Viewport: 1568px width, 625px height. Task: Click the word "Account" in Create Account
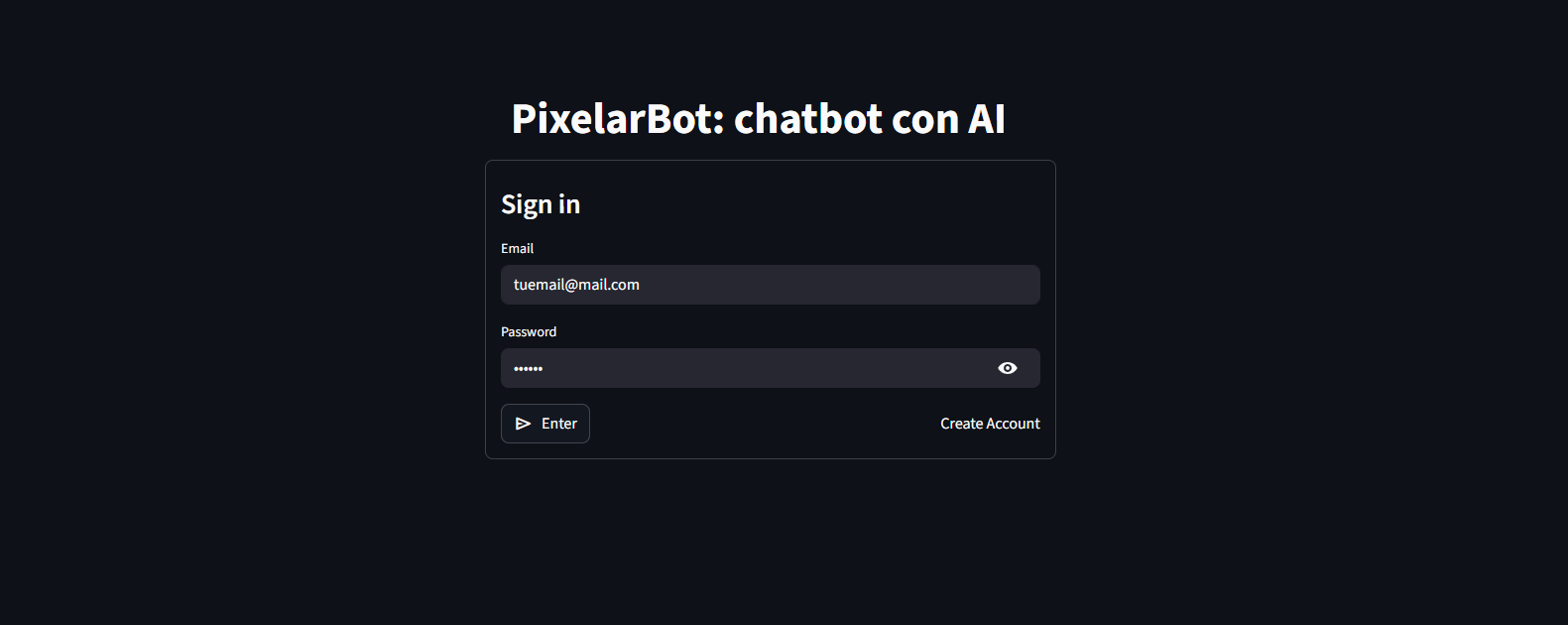click(x=1014, y=424)
